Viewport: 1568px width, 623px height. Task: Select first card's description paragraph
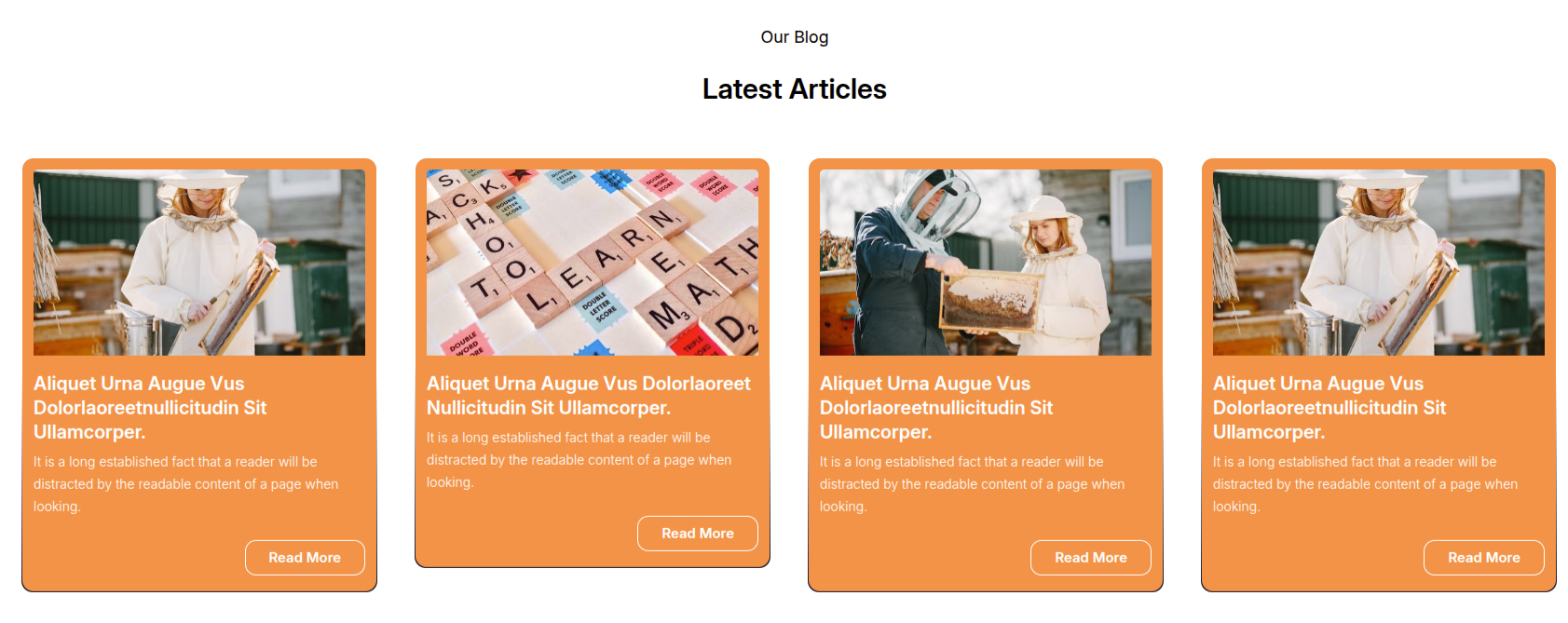click(x=186, y=484)
